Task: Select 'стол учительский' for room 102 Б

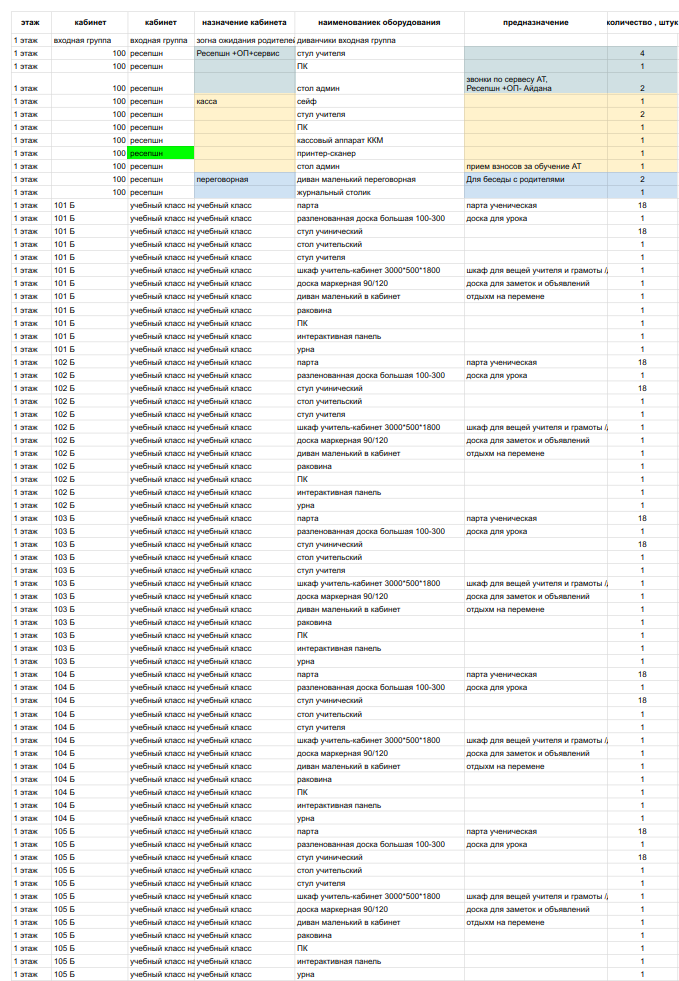Action: point(379,402)
